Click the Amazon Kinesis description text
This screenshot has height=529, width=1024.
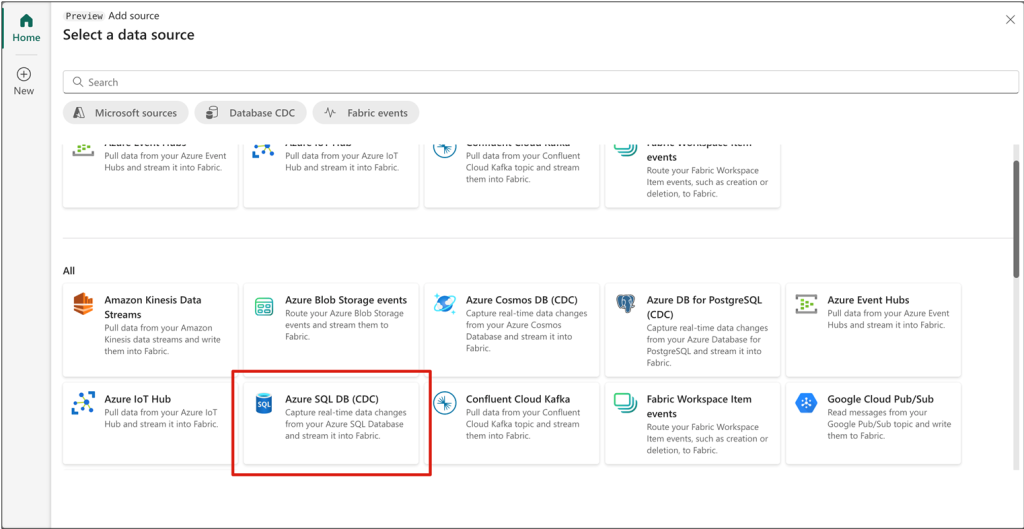(163, 340)
